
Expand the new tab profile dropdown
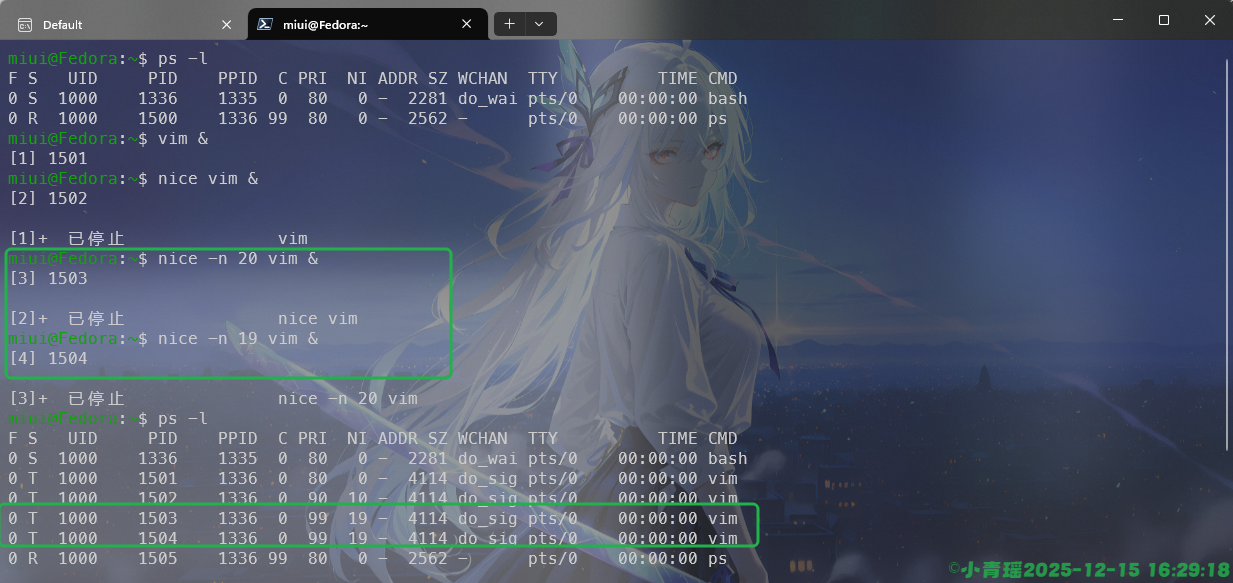coord(540,24)
